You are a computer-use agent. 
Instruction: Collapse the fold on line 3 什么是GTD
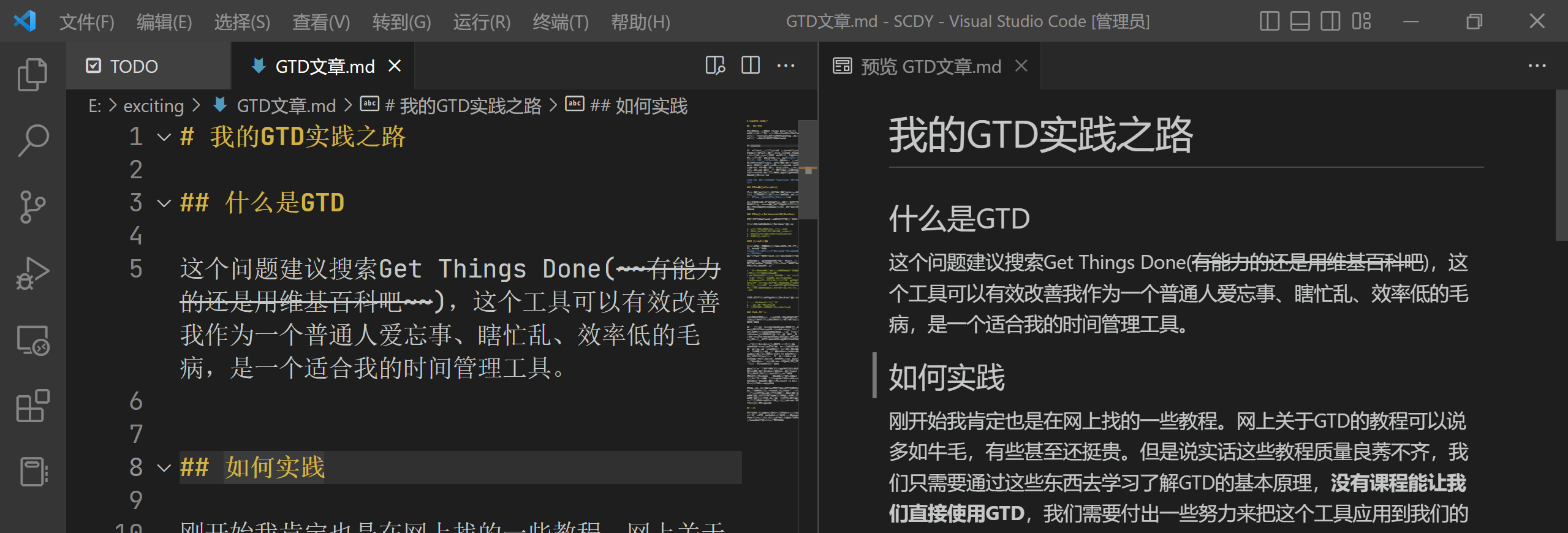pos(164,203)
